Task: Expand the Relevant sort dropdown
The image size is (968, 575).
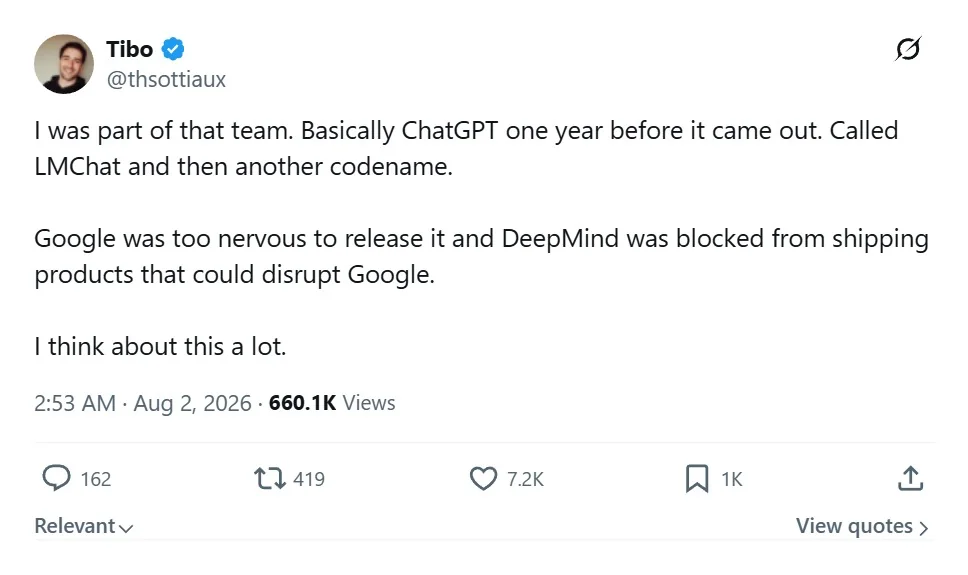Action: click(83, 526)
